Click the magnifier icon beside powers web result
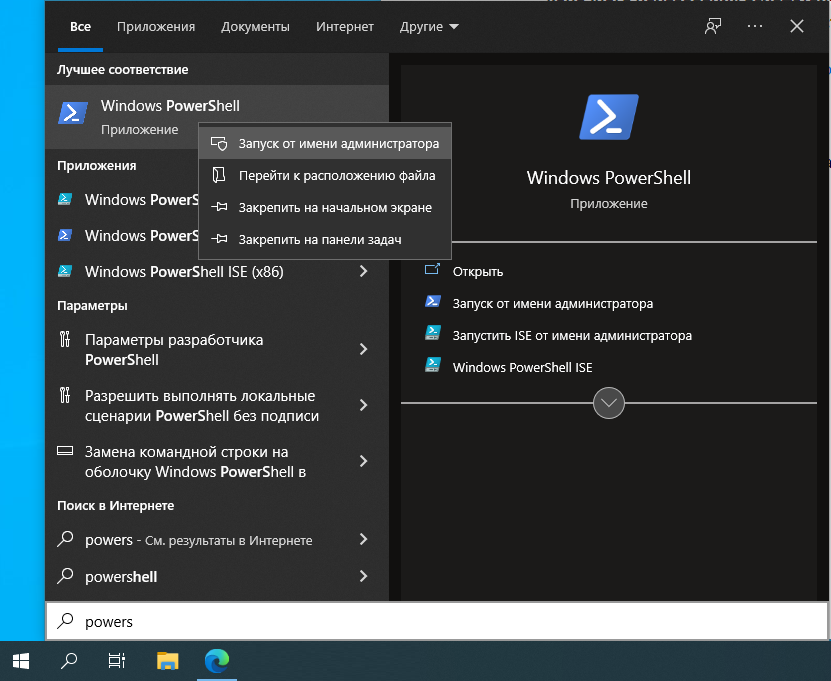 coord(65,539)
